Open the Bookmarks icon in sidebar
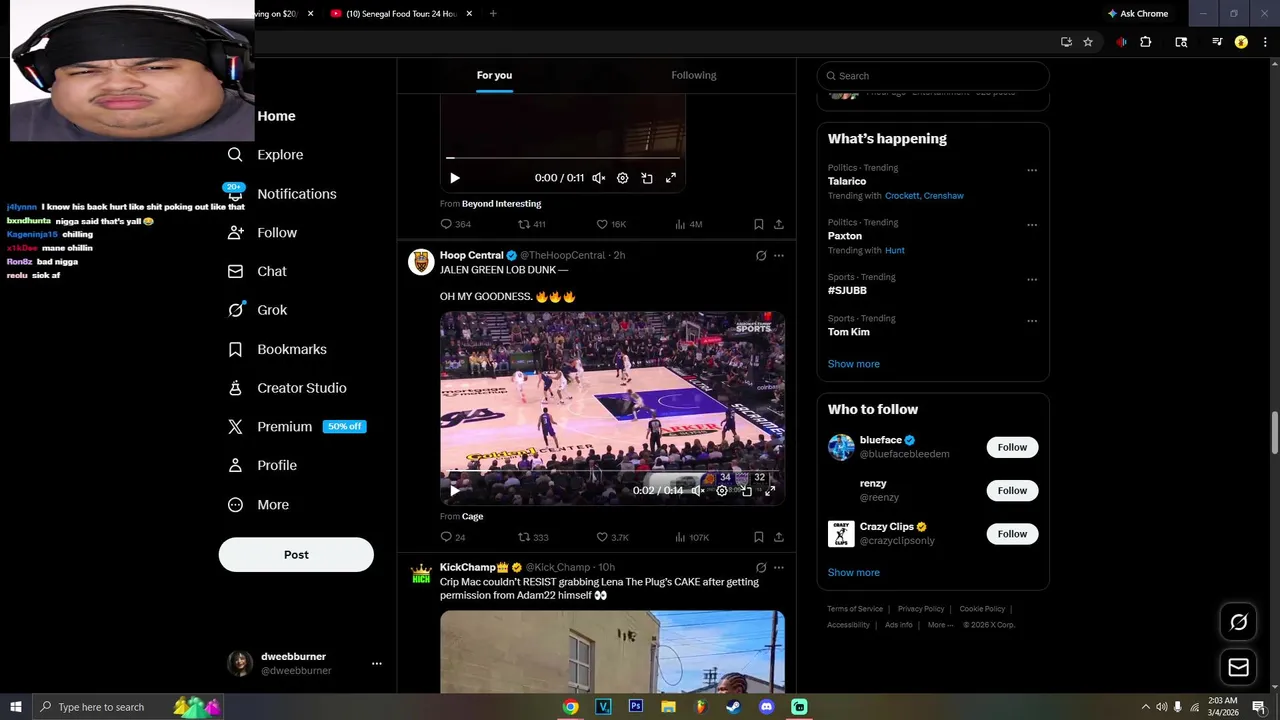 [235, 349]
